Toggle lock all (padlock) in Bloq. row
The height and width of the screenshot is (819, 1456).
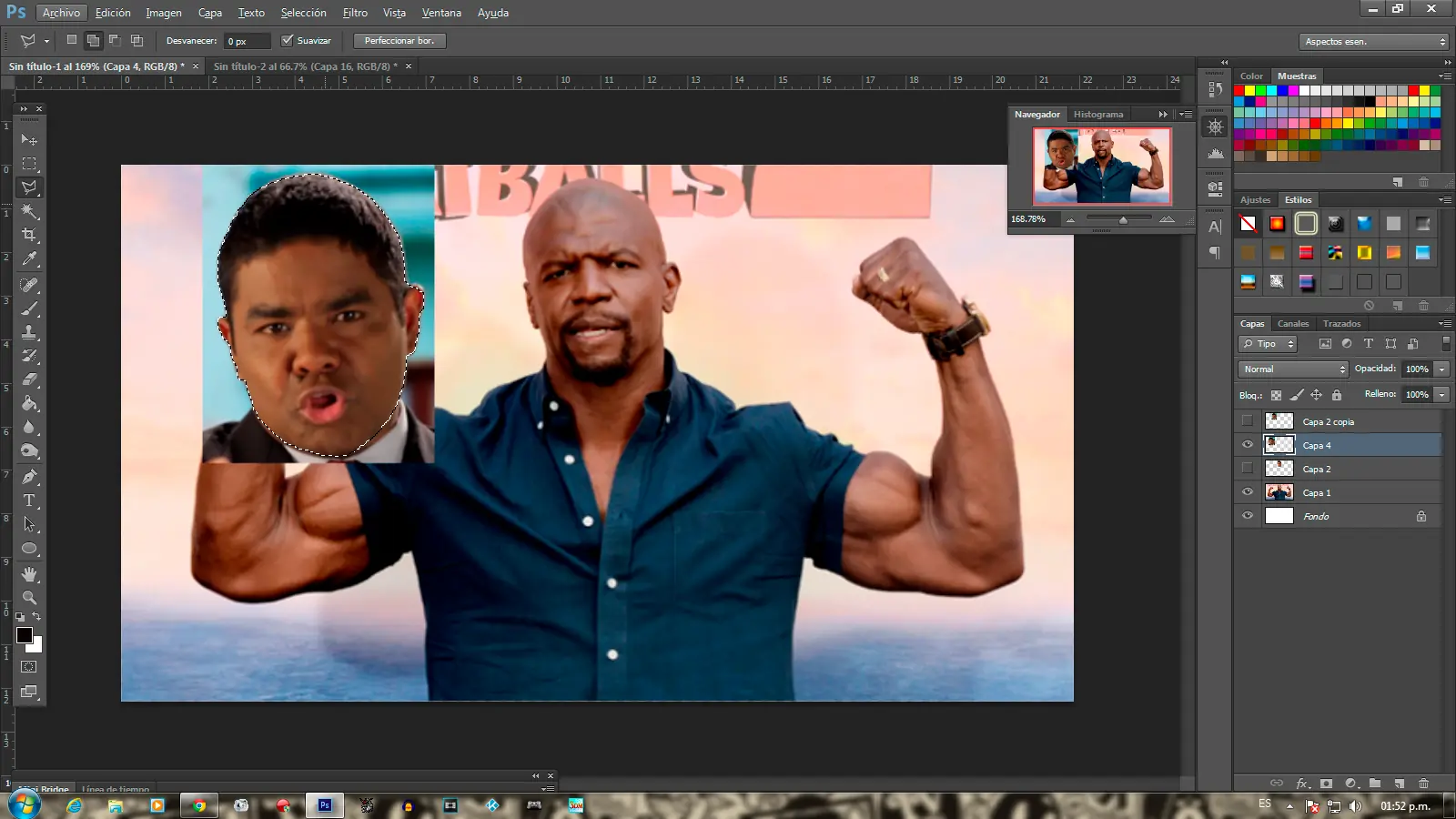(x=1337, y=395)
